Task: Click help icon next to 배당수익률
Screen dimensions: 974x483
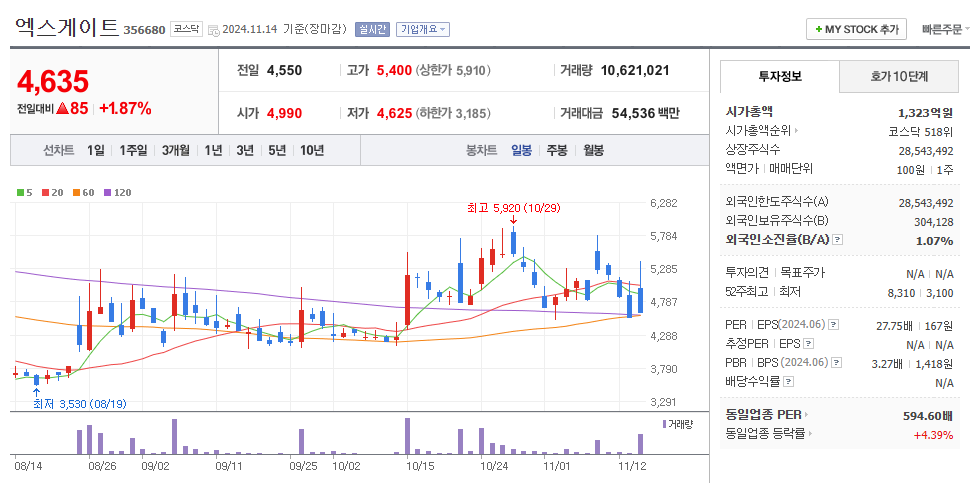Action: pyautogui.click(x=788, y=382)
